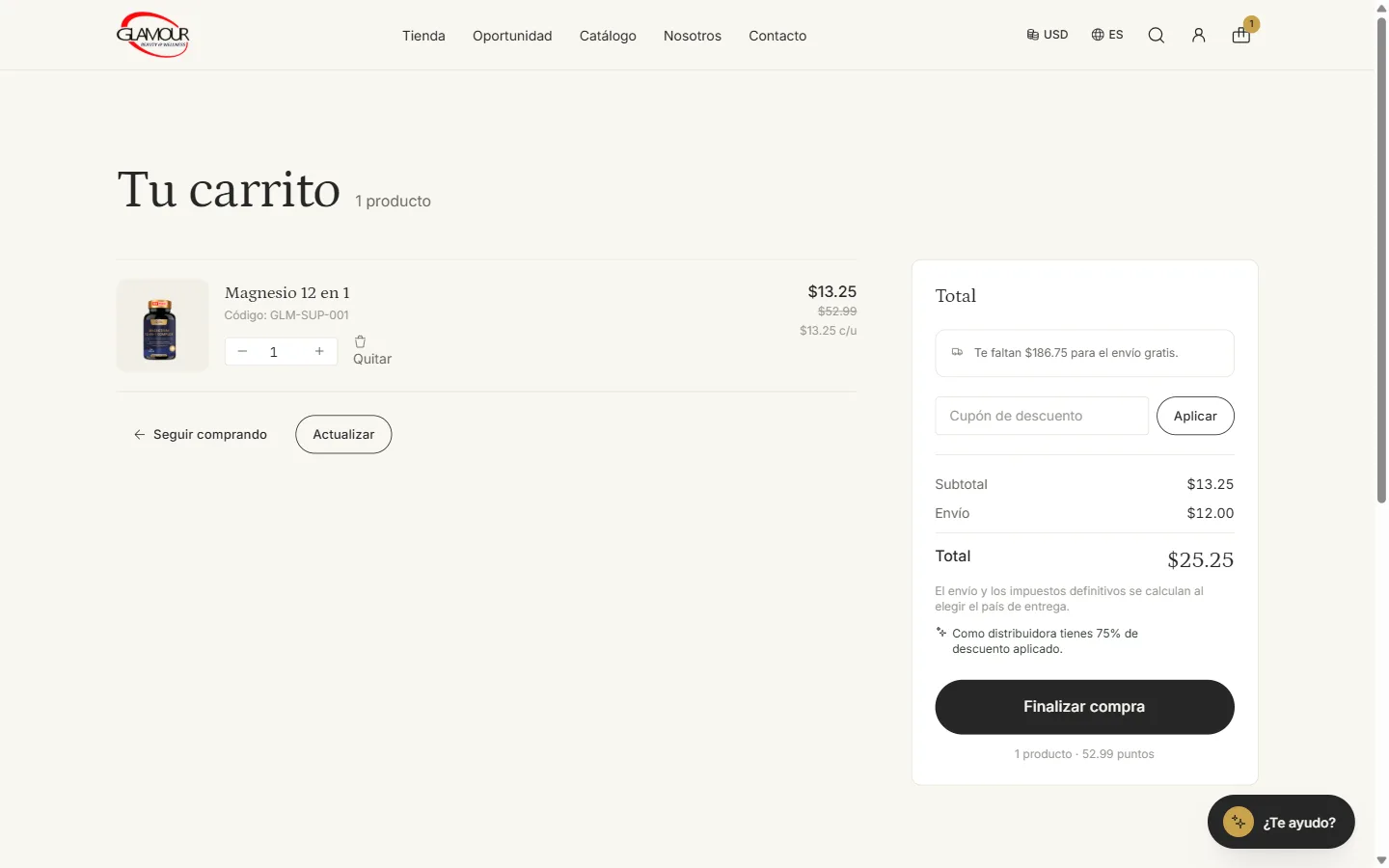Follow the Seguir comprando link

point(201,434)
